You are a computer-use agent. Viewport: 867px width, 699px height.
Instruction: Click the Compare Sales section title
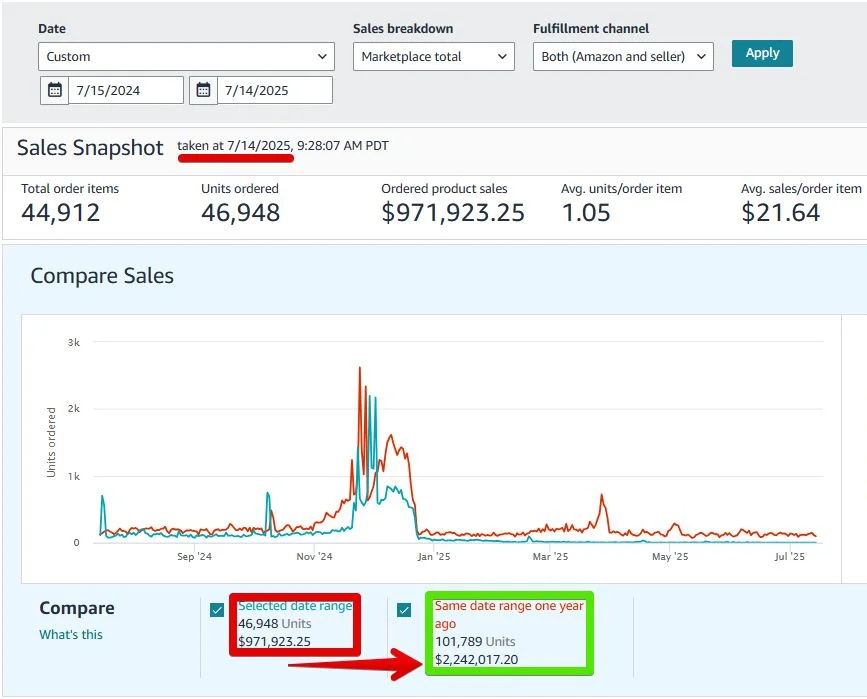(102, 276)
